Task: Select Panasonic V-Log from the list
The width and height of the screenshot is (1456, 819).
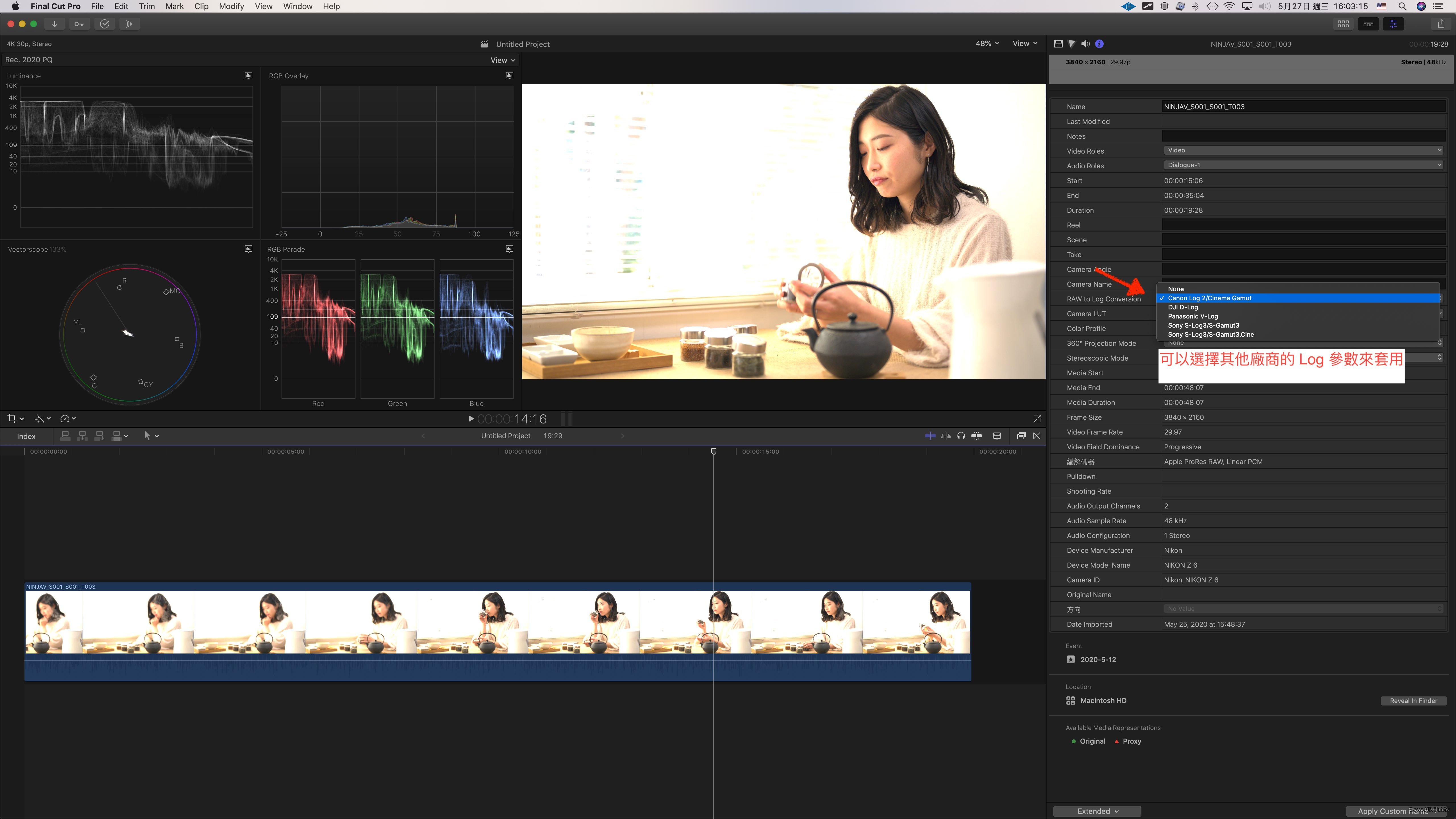Action: (1193, 317)
